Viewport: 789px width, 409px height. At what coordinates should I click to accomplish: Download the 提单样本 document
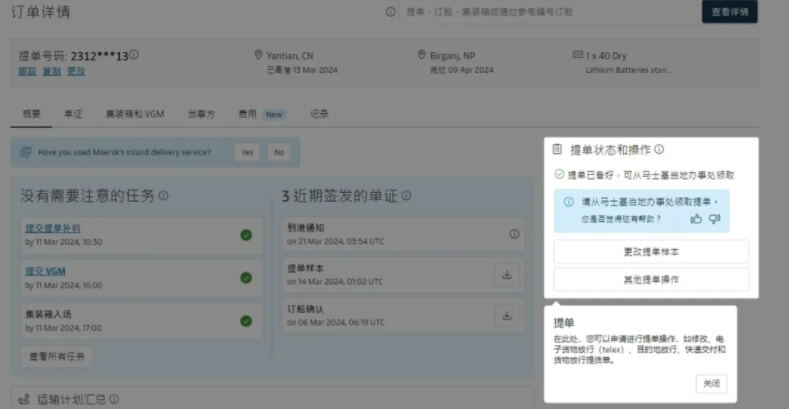coord(507,275)
